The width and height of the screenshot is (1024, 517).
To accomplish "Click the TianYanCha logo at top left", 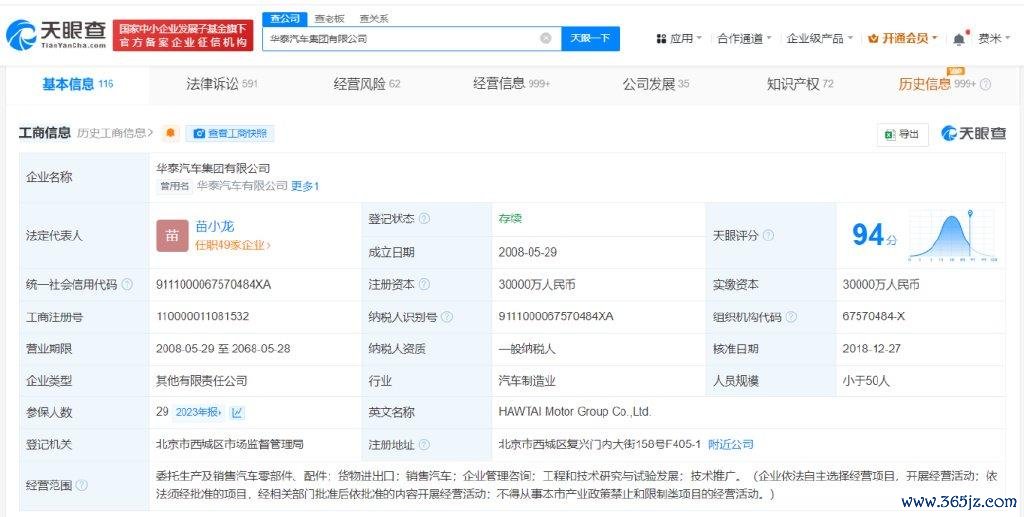I will click(56, 35).
